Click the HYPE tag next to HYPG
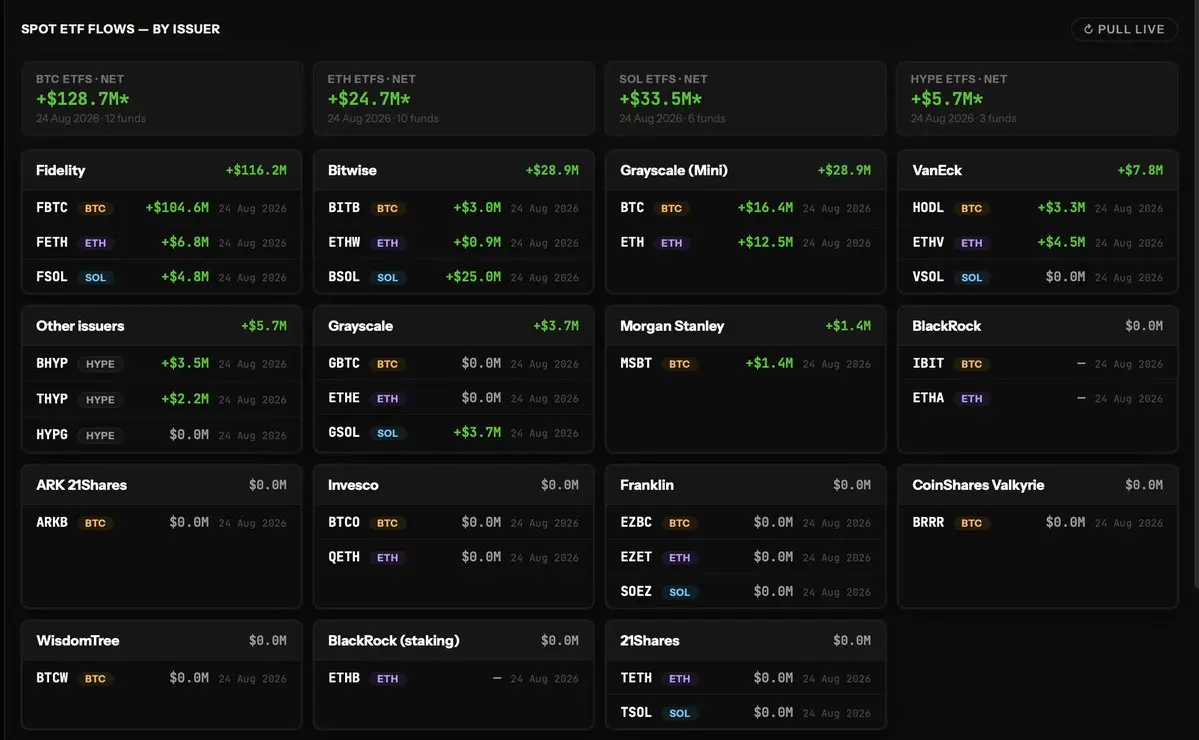Viewport: 1199px width, 740px height. 99,436
